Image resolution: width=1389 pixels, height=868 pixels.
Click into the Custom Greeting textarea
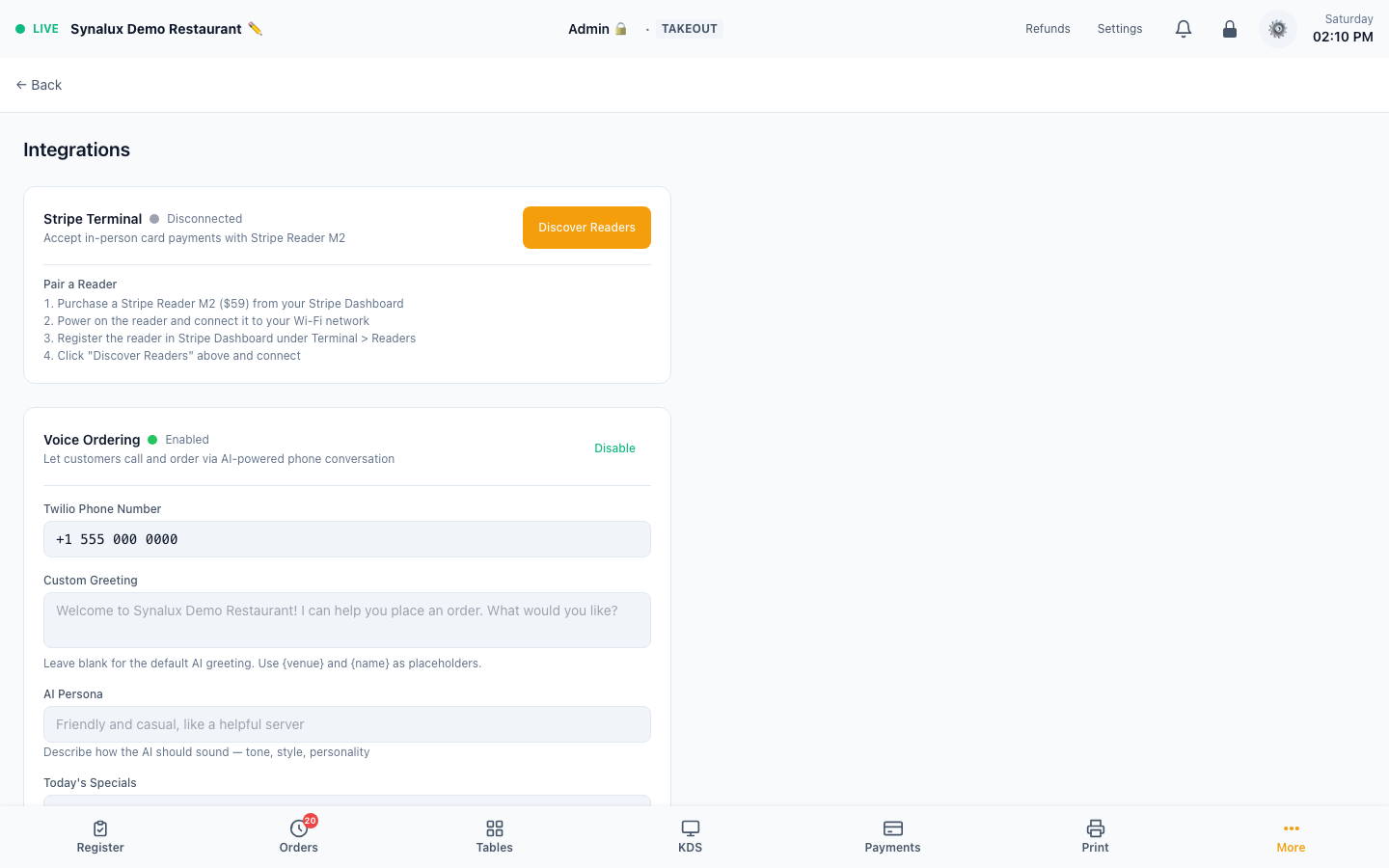pos(347,620)
